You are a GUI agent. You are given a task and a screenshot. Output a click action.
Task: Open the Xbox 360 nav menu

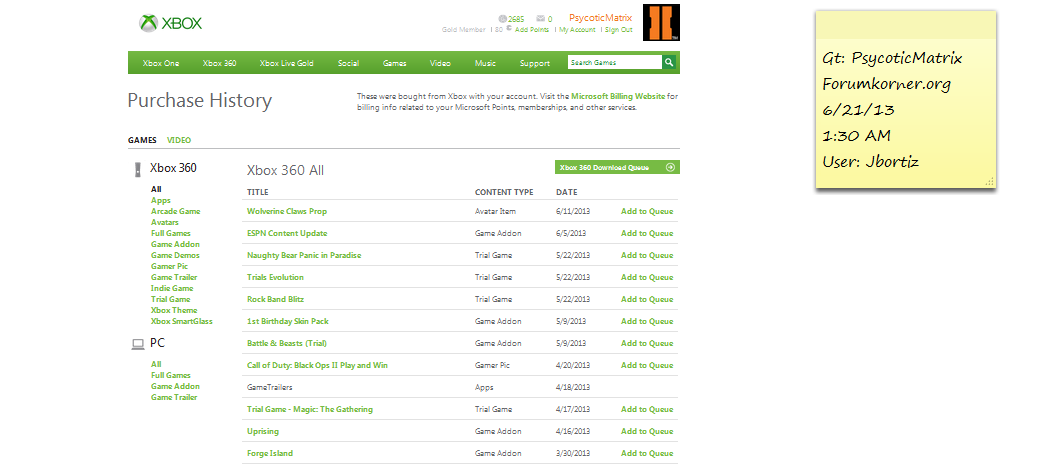click(x=219, y=63)
